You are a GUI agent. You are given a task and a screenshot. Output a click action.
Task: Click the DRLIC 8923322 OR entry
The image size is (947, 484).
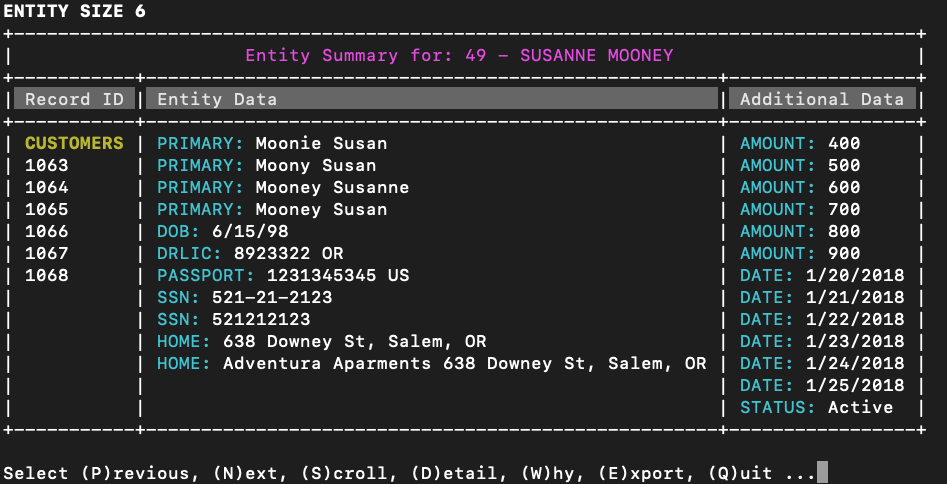coord(250,253)
